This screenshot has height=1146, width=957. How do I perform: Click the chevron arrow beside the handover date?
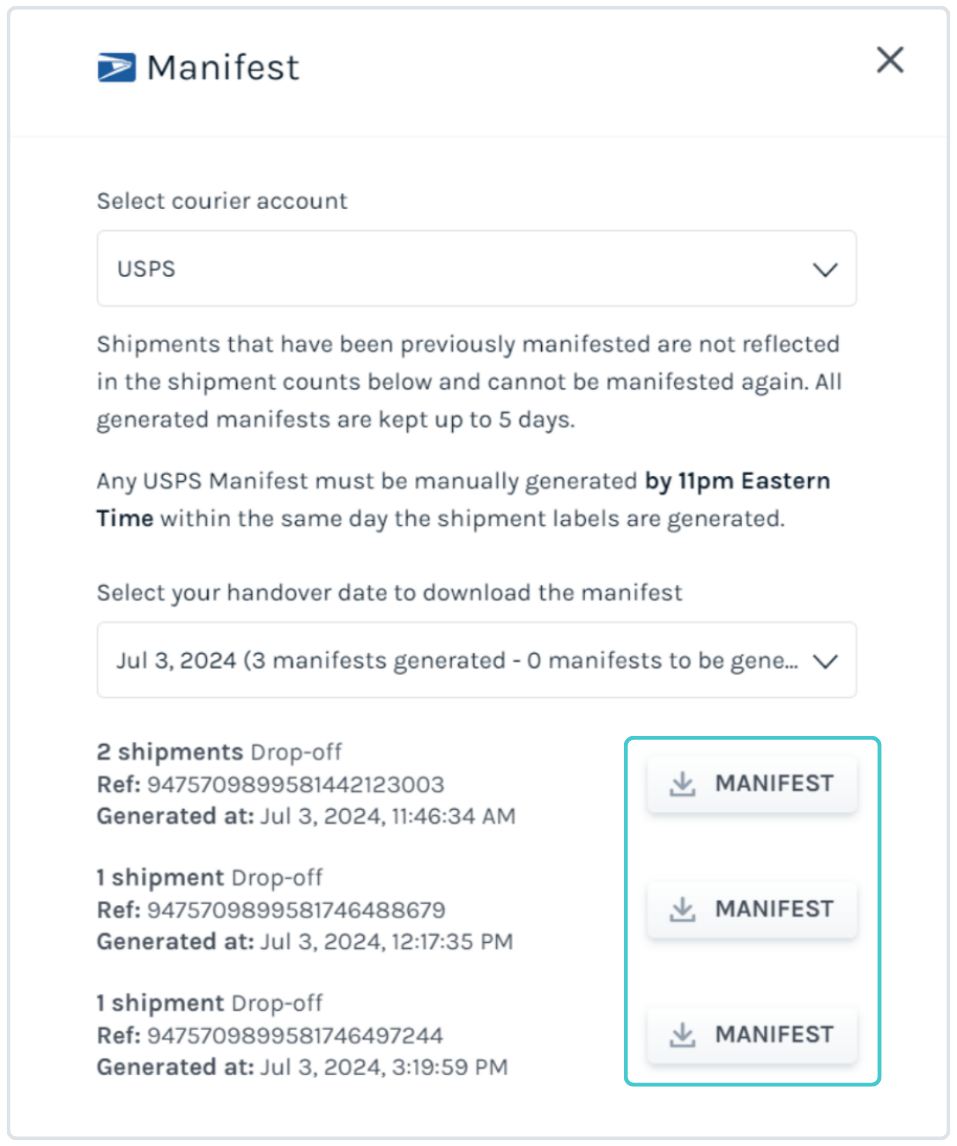[825, 661]
